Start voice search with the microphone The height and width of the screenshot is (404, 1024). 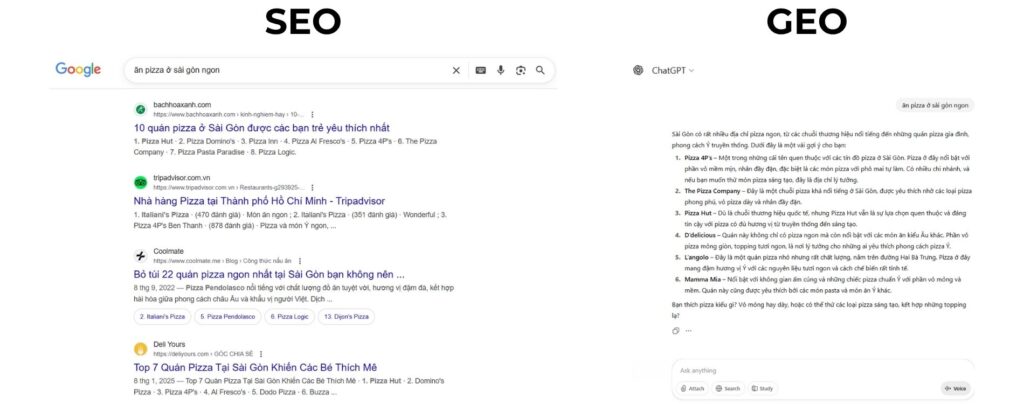click(x=500, y=70)
